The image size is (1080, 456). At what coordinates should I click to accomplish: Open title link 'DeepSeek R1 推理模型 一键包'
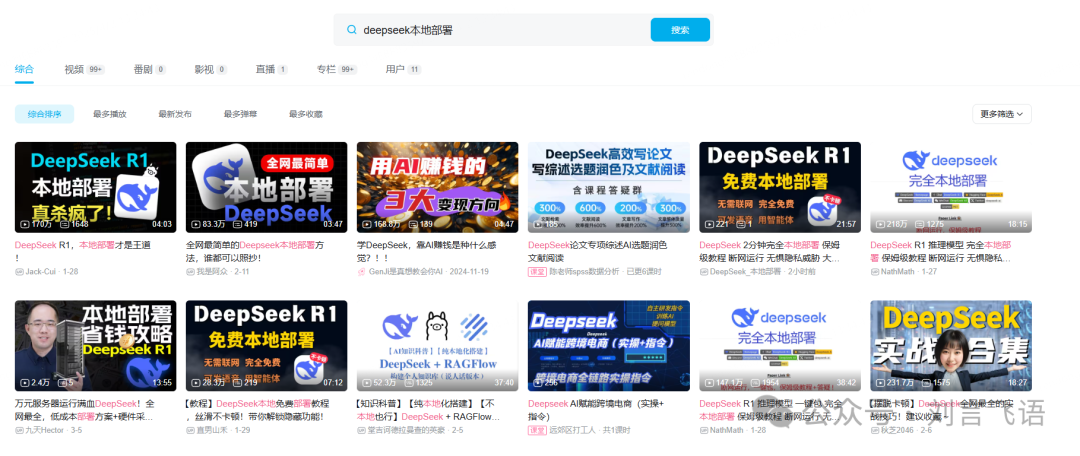coord(773,409)
